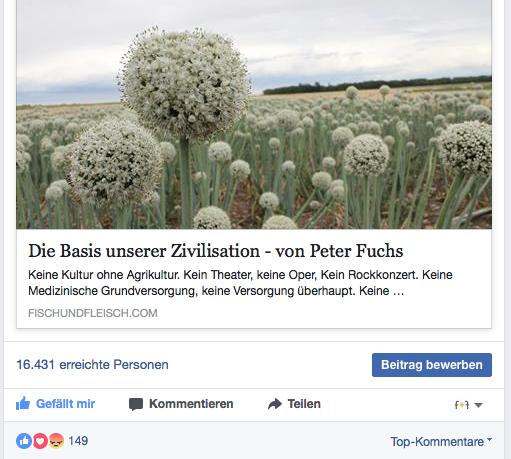
Task: Click the Kommentieren label
Action: click(191, 404)
